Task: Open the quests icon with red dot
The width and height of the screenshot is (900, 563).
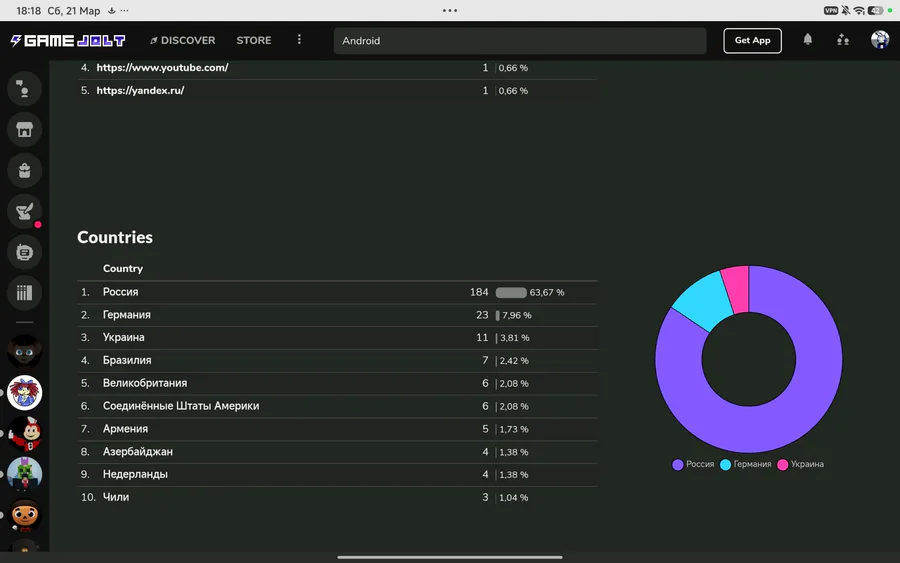Action: pyautogui.click(x=24, y=212)
